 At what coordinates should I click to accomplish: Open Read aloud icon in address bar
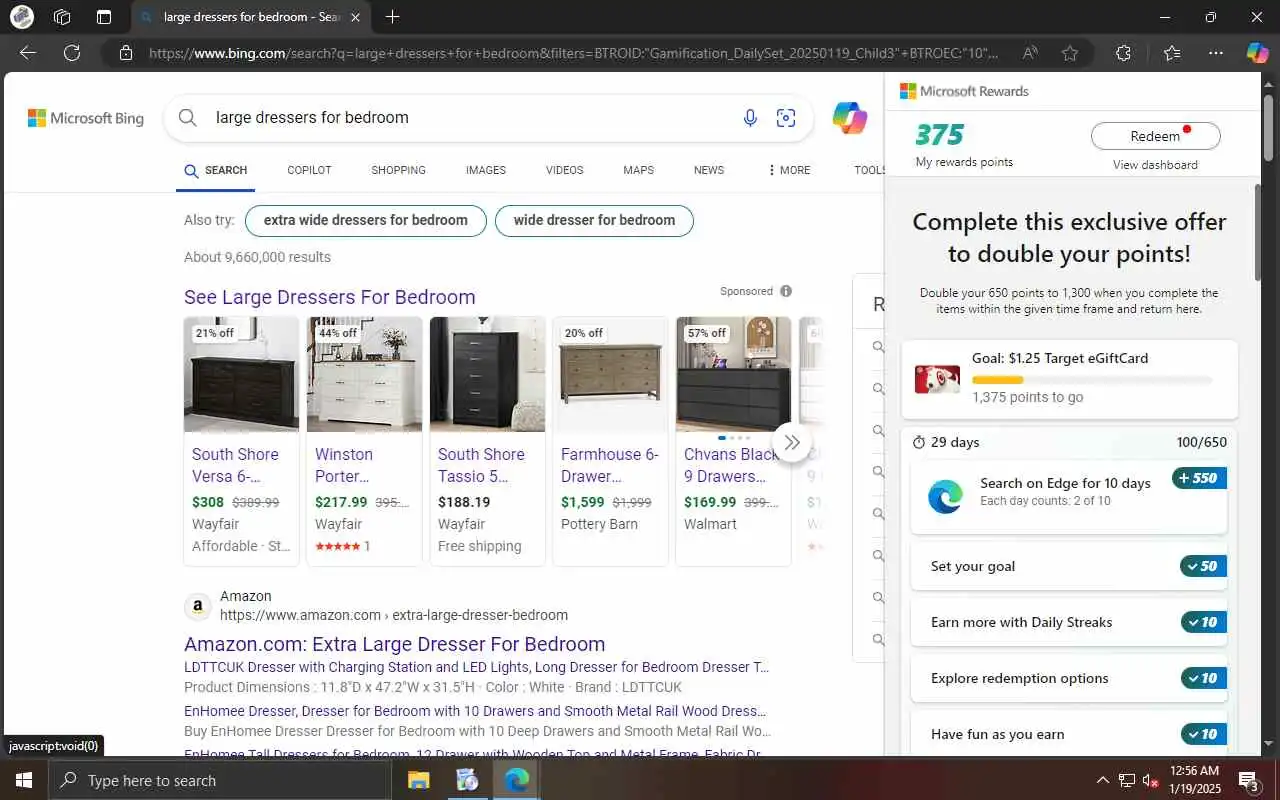point(1029,53)
